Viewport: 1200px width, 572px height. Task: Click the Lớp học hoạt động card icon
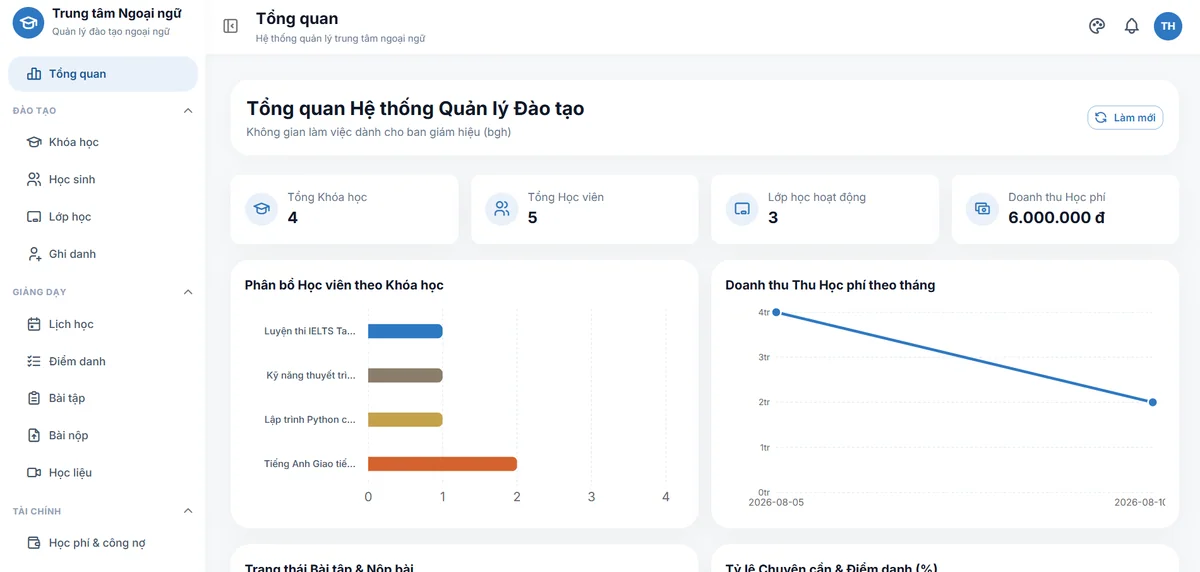coord(742,209)
